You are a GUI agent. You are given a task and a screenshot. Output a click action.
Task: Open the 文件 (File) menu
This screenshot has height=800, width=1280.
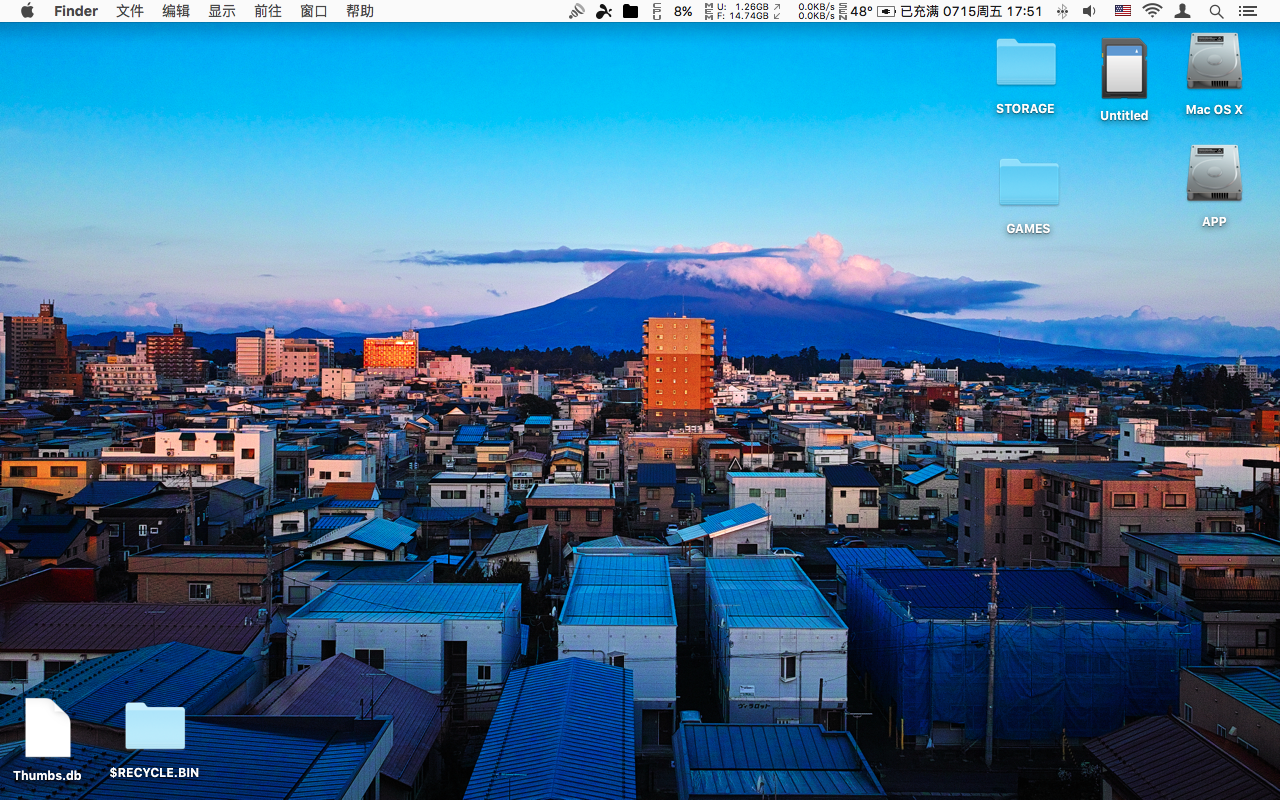130,11
